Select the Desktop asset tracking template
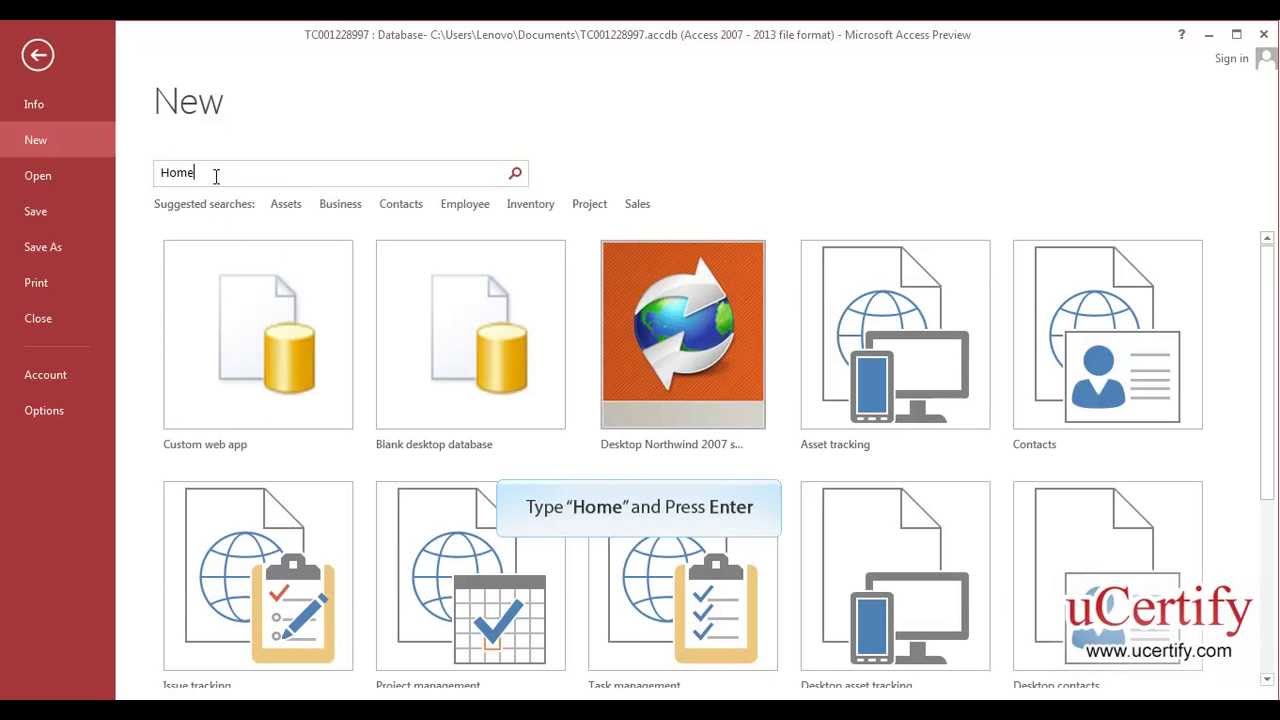The image size is (1280, 720). tap(895, 576)
